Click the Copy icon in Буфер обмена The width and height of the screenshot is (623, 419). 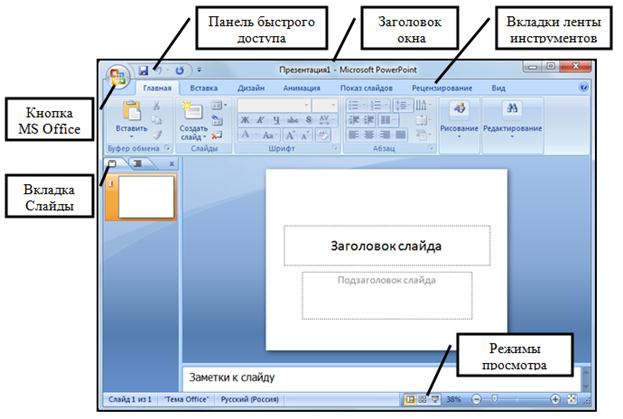[157, 120]
